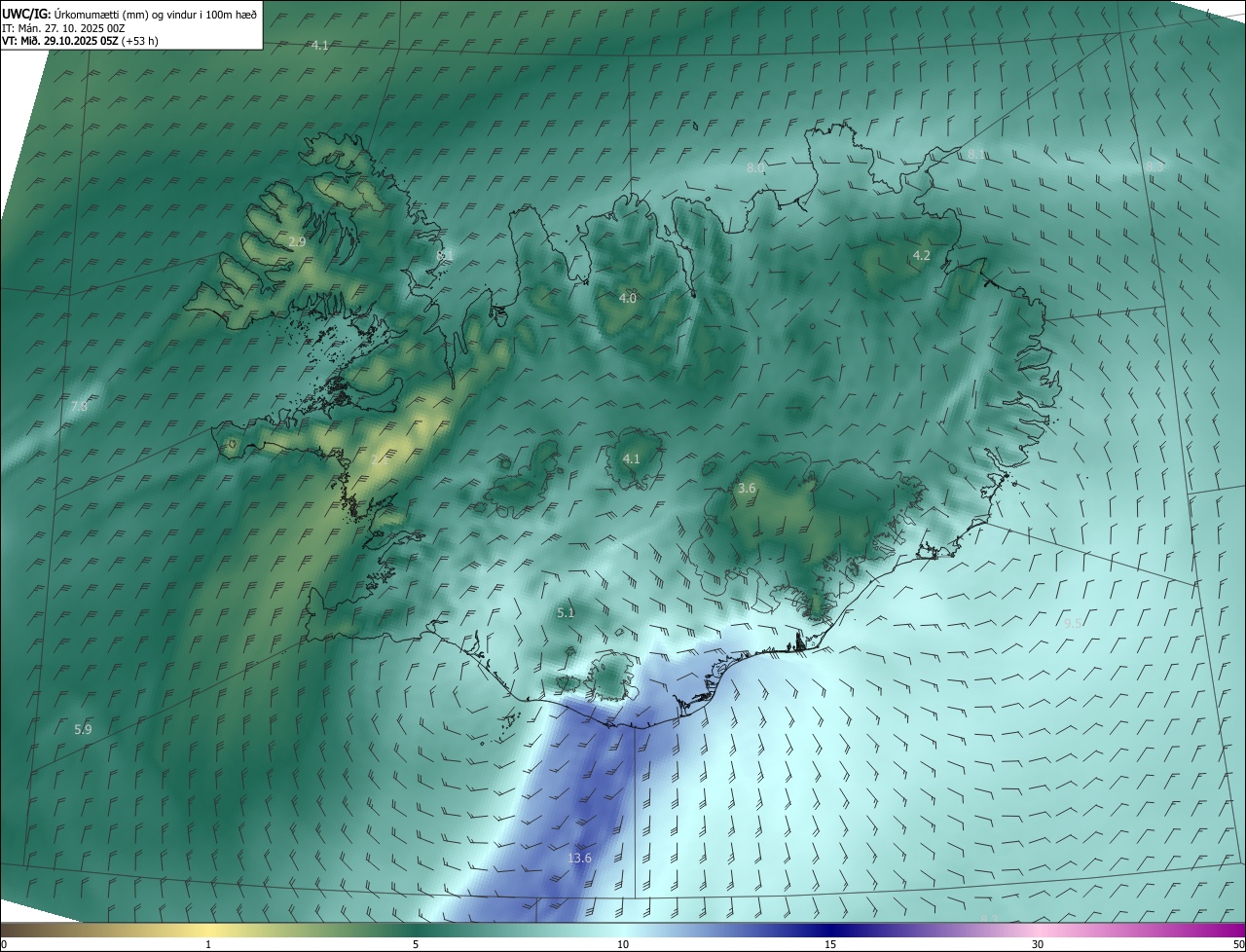Select the 4.0 value in northern Iceland

pos(628,298)
